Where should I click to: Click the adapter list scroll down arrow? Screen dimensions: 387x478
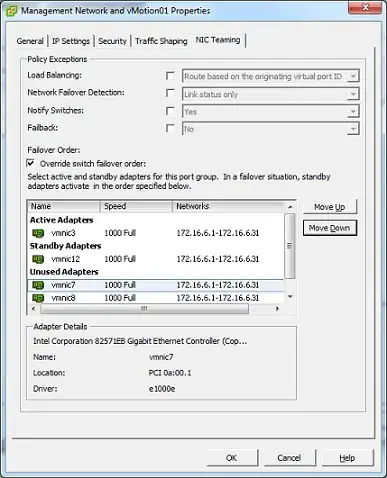pos(290,297)
